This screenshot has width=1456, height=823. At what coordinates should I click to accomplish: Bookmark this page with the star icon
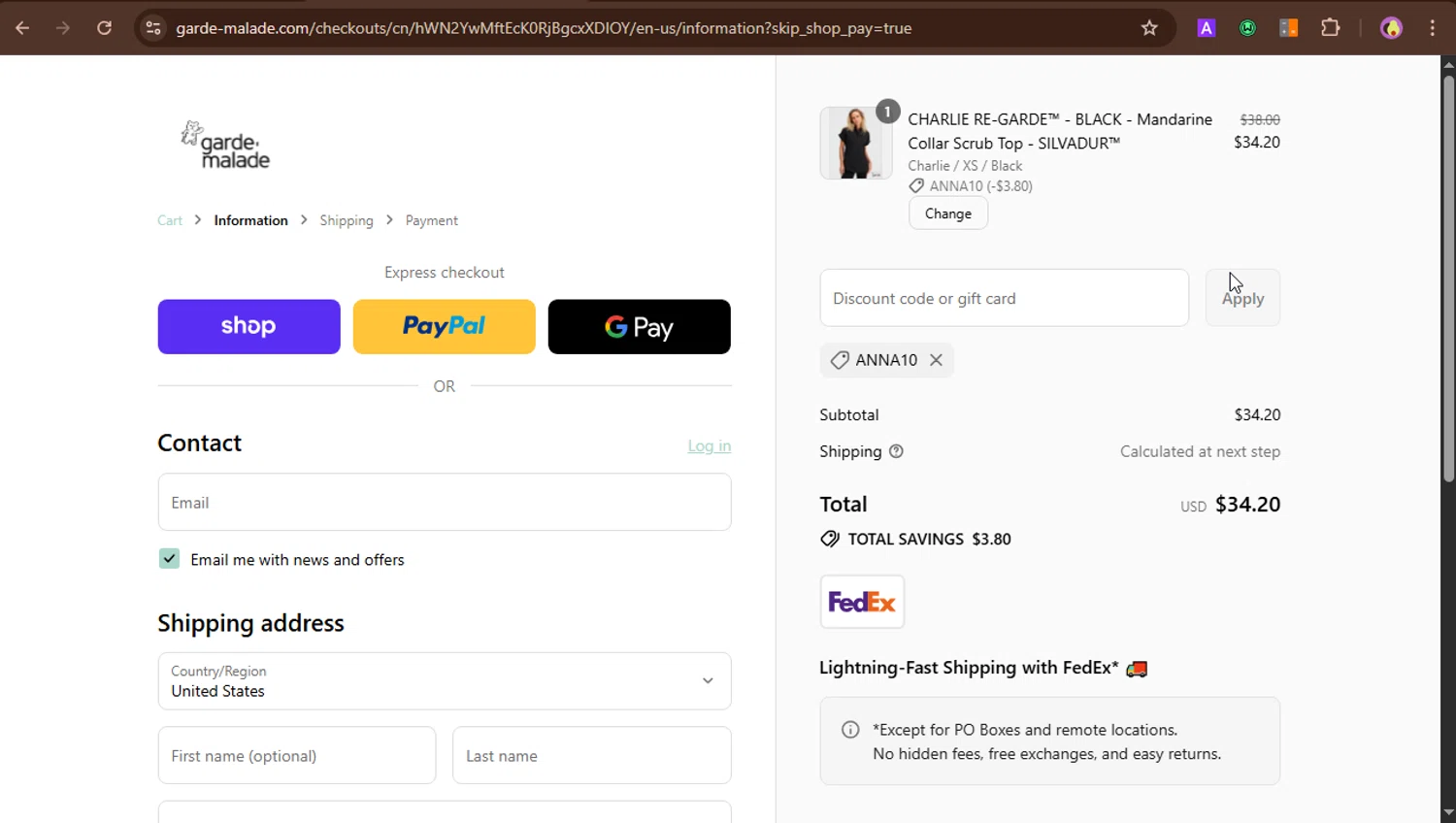pyautogui.click(x=1149, y=28)
